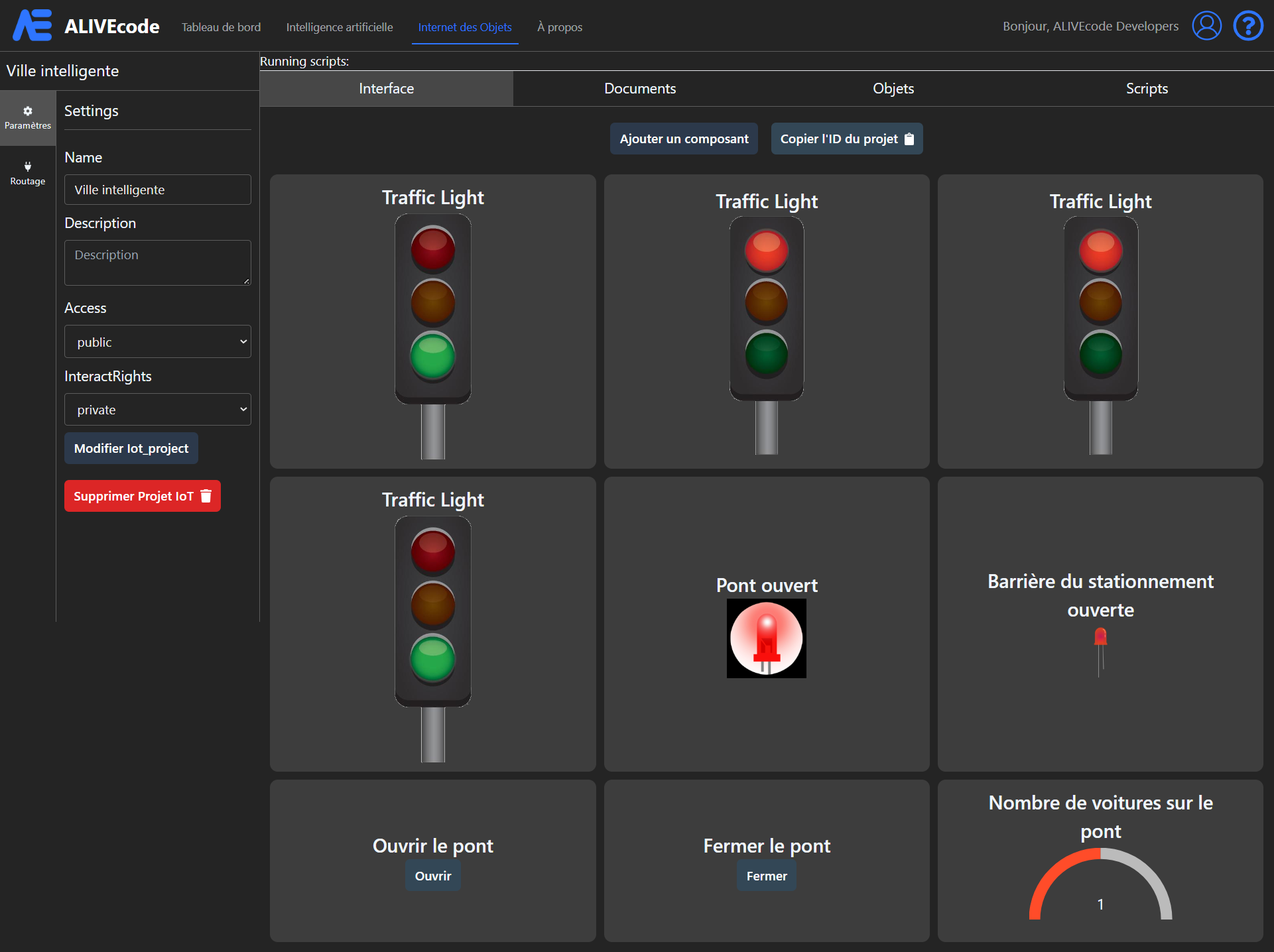Viewport: 1274px width, 952px height.
Task: Click the cars-on-bridge gauge indicator
Action: point(1100,888)
